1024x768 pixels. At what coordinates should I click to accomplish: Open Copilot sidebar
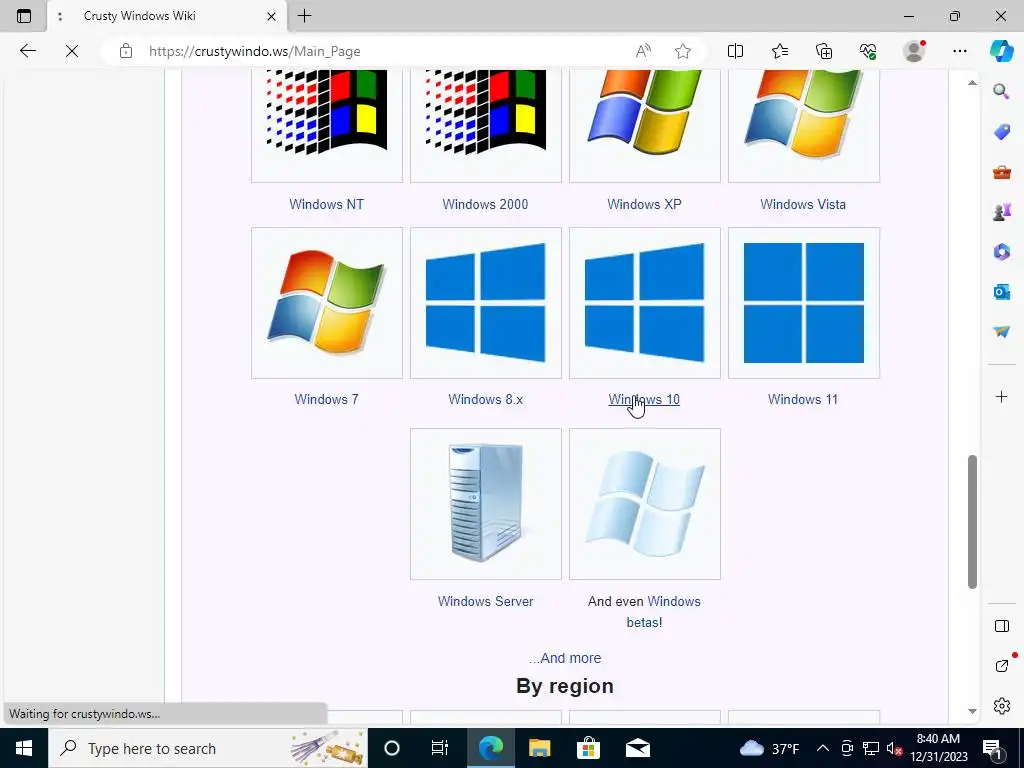(1002, 51)
